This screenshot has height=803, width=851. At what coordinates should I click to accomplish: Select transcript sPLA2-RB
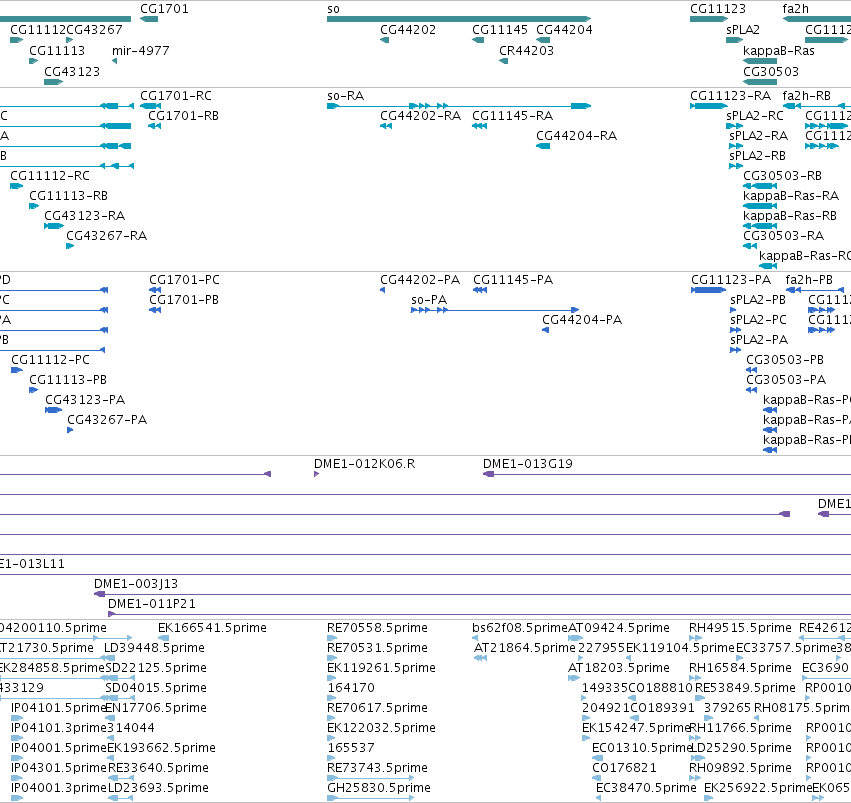757,156
